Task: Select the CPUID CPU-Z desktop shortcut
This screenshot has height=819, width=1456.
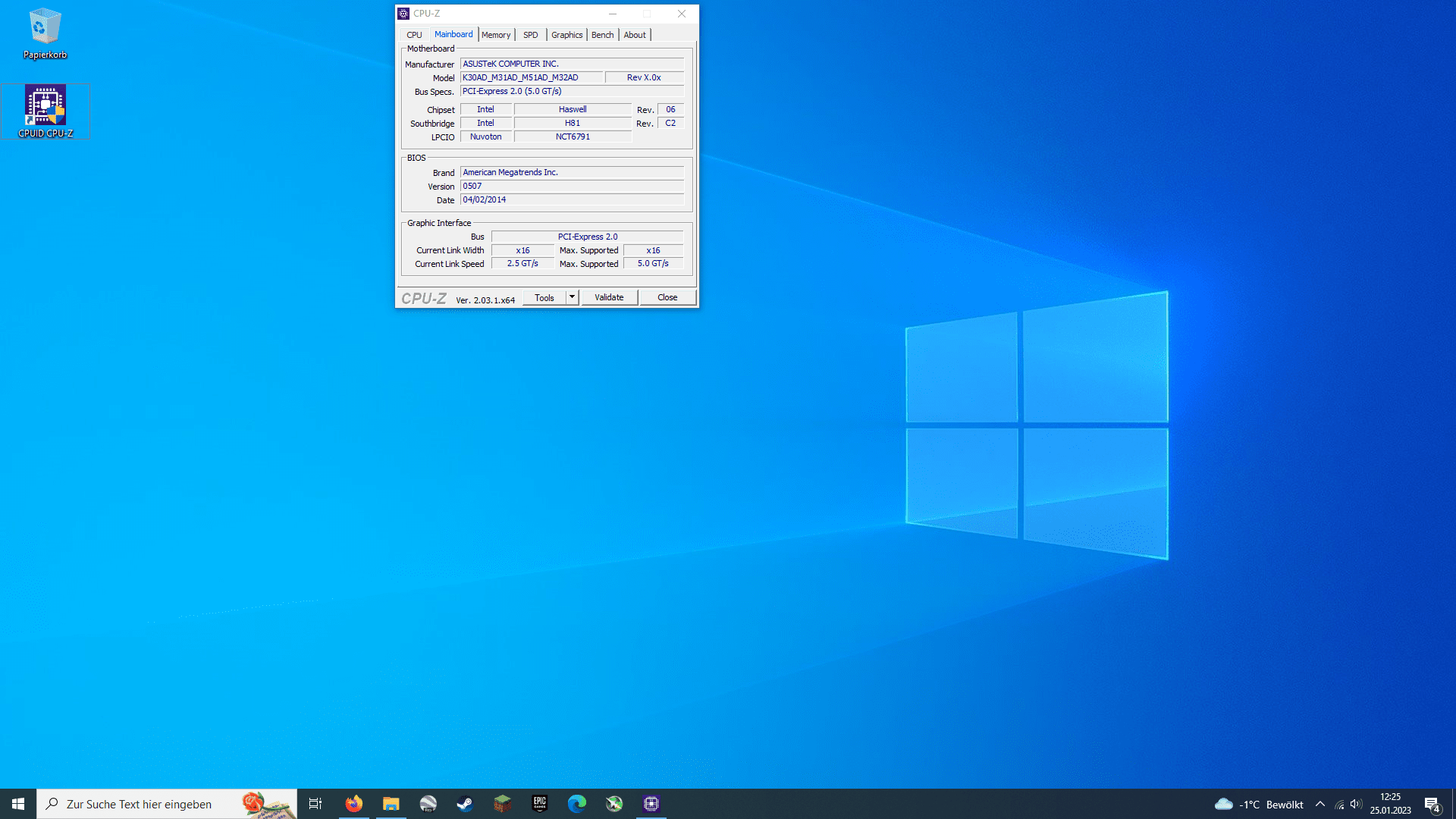Action: [x=45, y=111]
